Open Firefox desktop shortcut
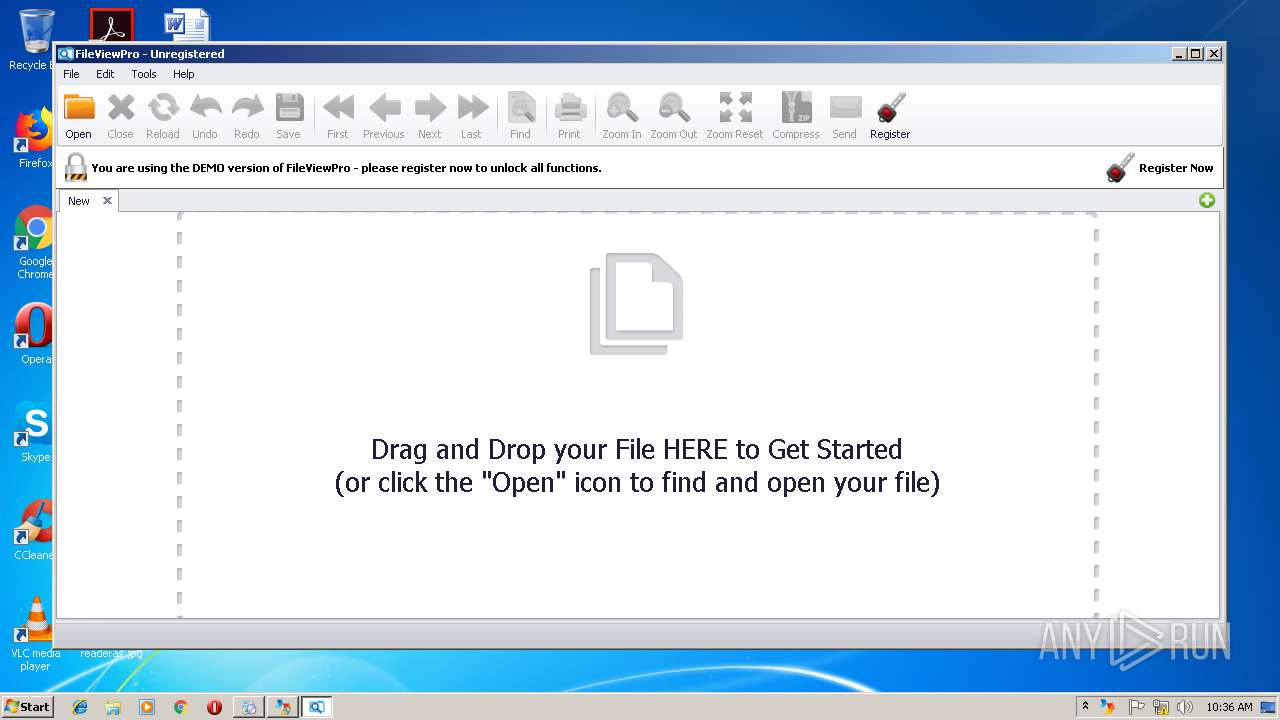This screenshot has width=1280, height=720. tap(35, 139)
